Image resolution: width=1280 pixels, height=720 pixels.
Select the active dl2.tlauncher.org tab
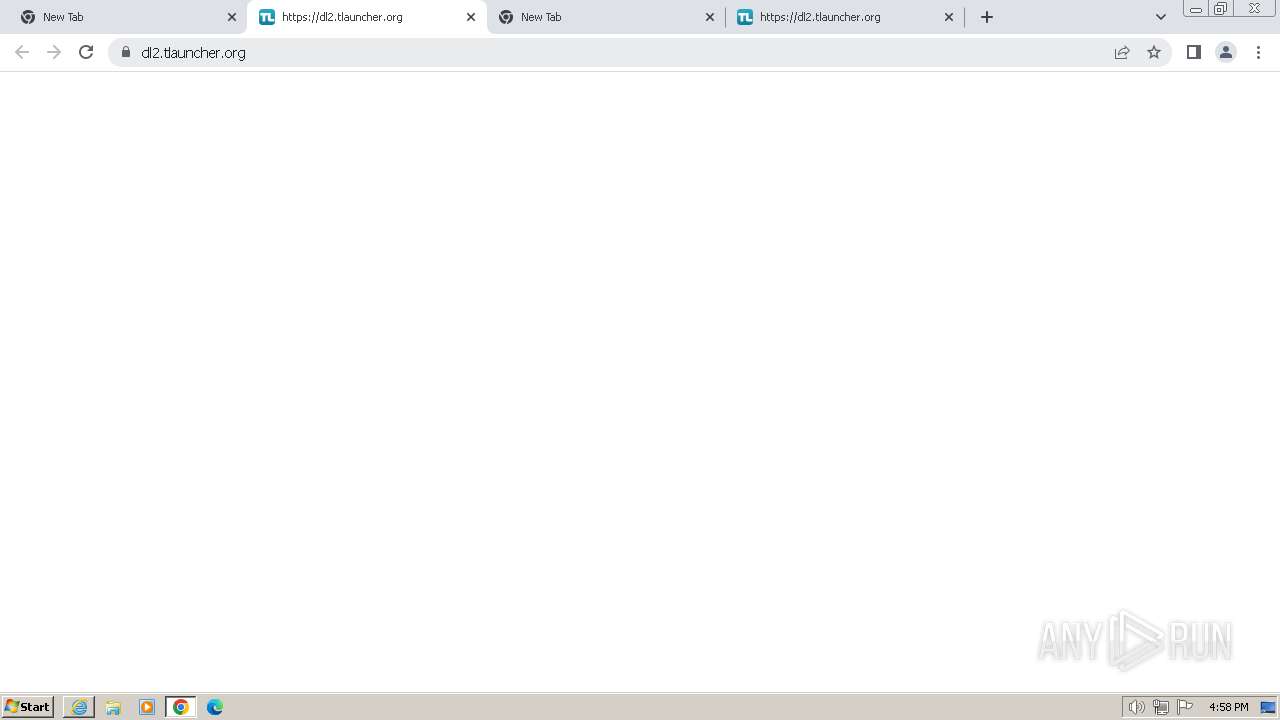click(x=366, y=17)
